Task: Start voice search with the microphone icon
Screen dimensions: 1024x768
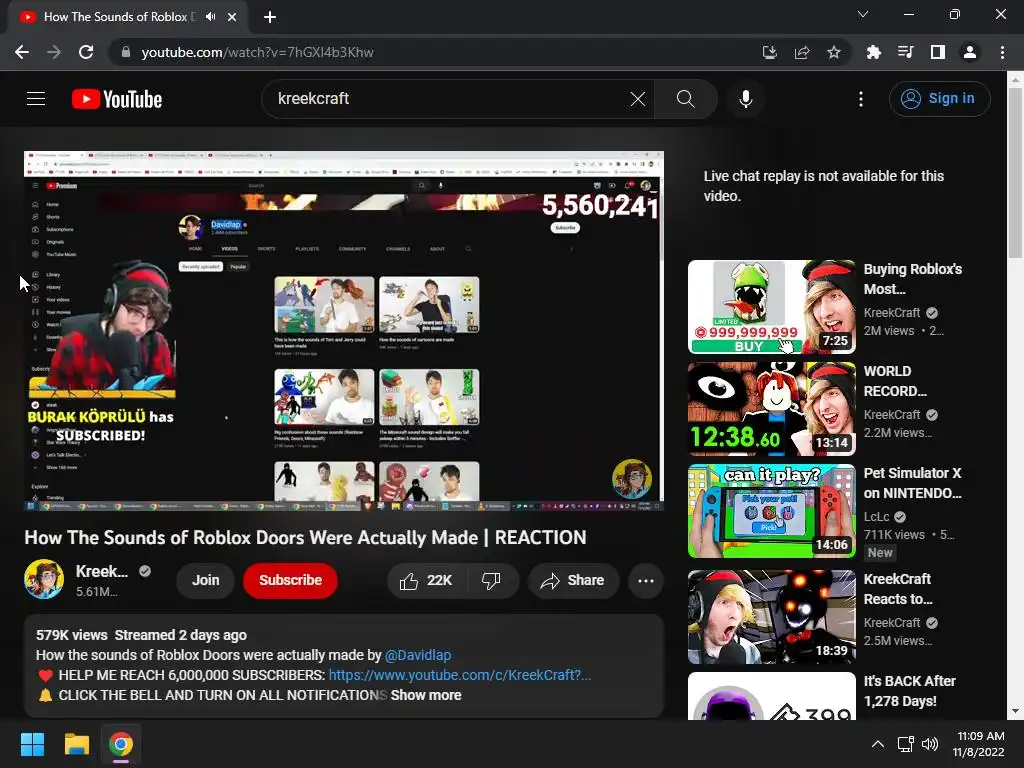Action: pyautogui.click(x=745, y=99)
